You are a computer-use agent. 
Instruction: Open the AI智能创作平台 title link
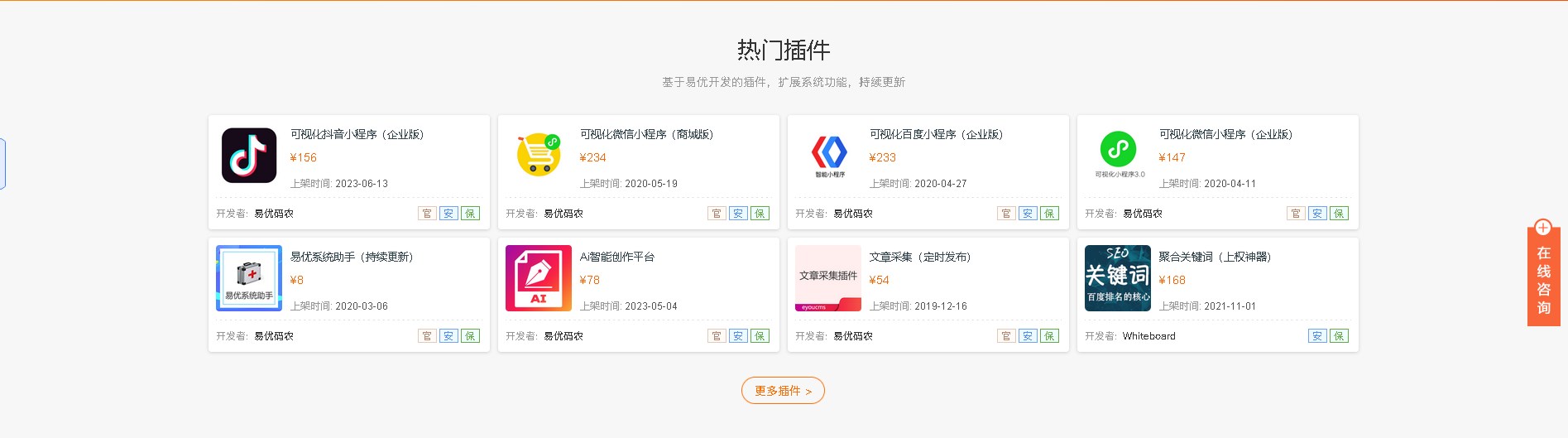[x=617, y=257]
